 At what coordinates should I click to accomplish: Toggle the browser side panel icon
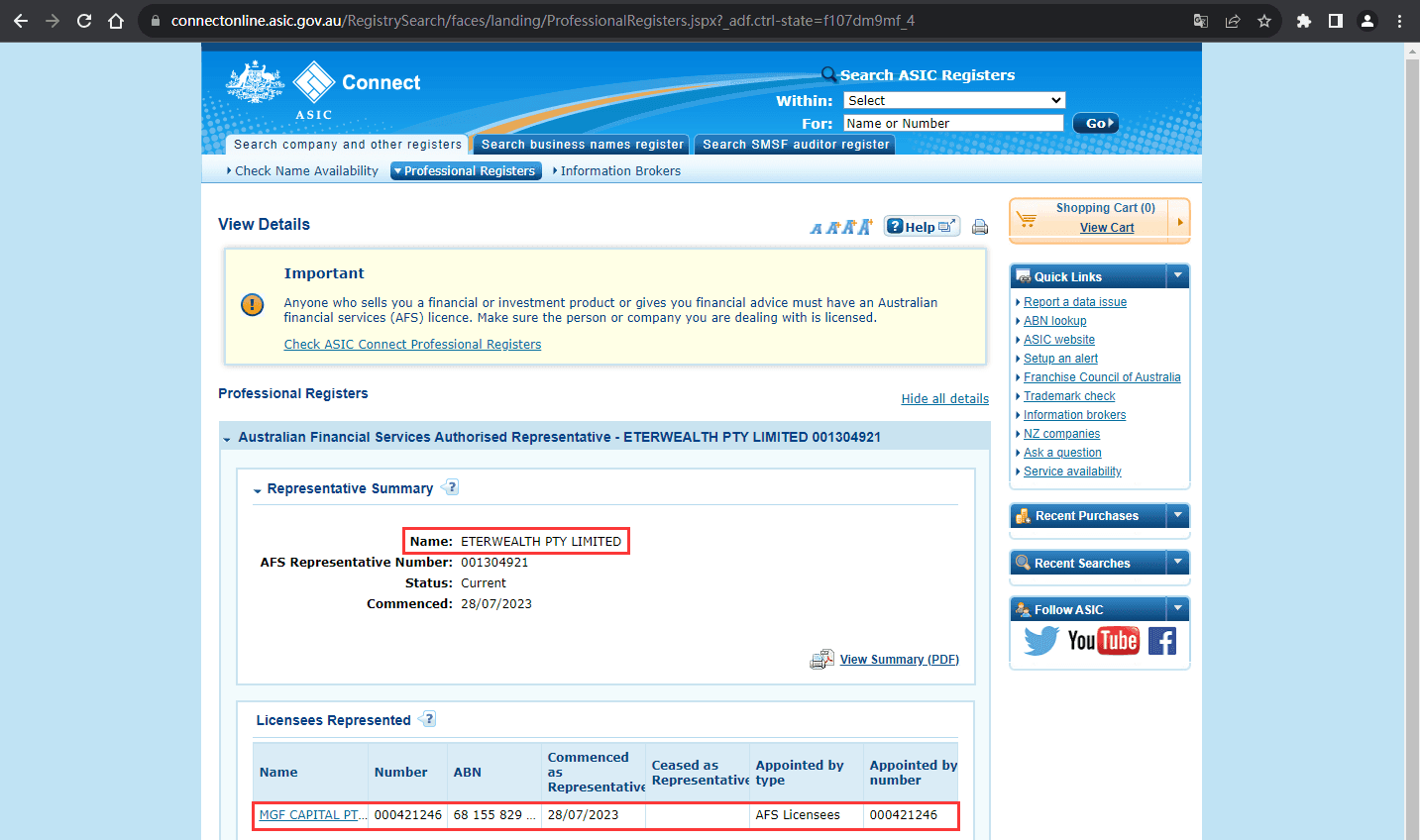(x=1336, y=21)
